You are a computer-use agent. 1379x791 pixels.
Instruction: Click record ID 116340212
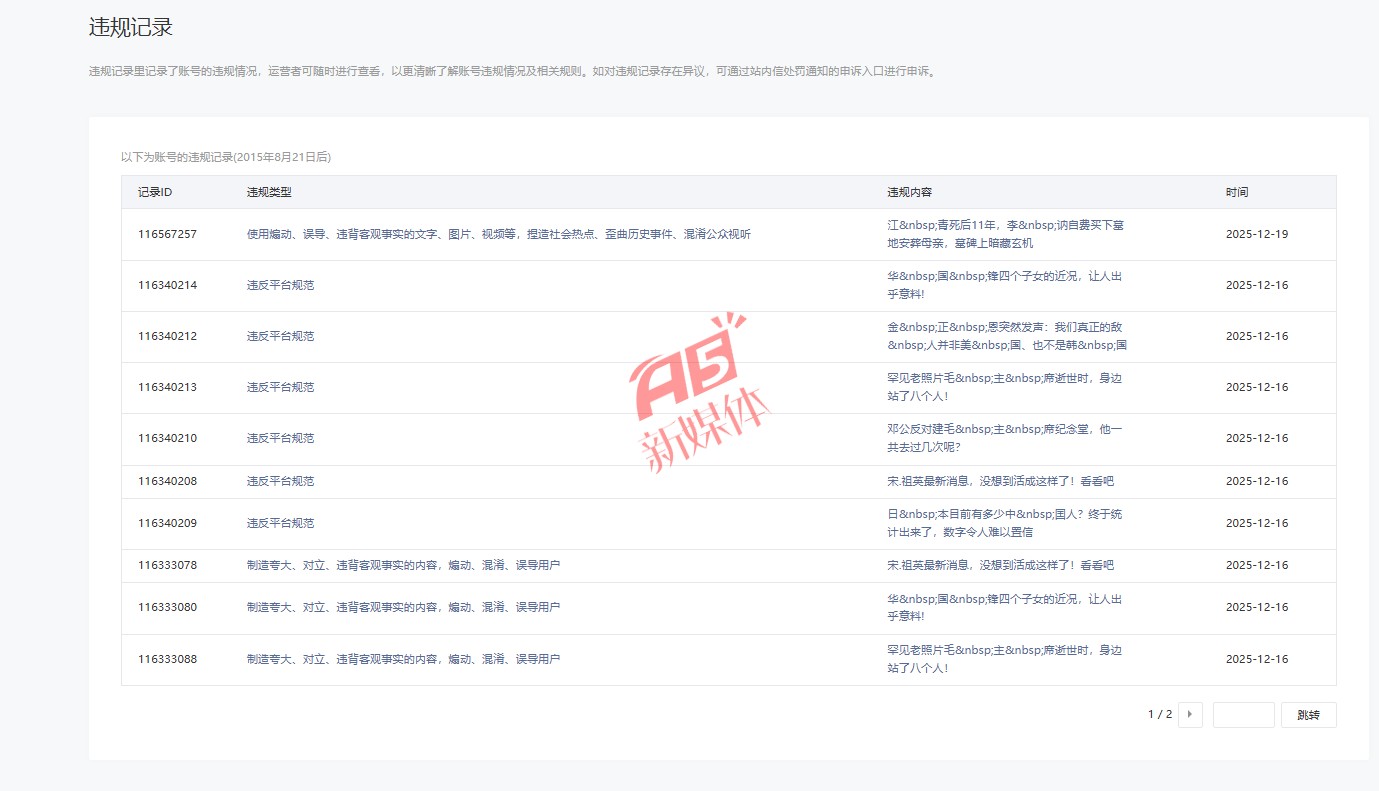(167, 336)
